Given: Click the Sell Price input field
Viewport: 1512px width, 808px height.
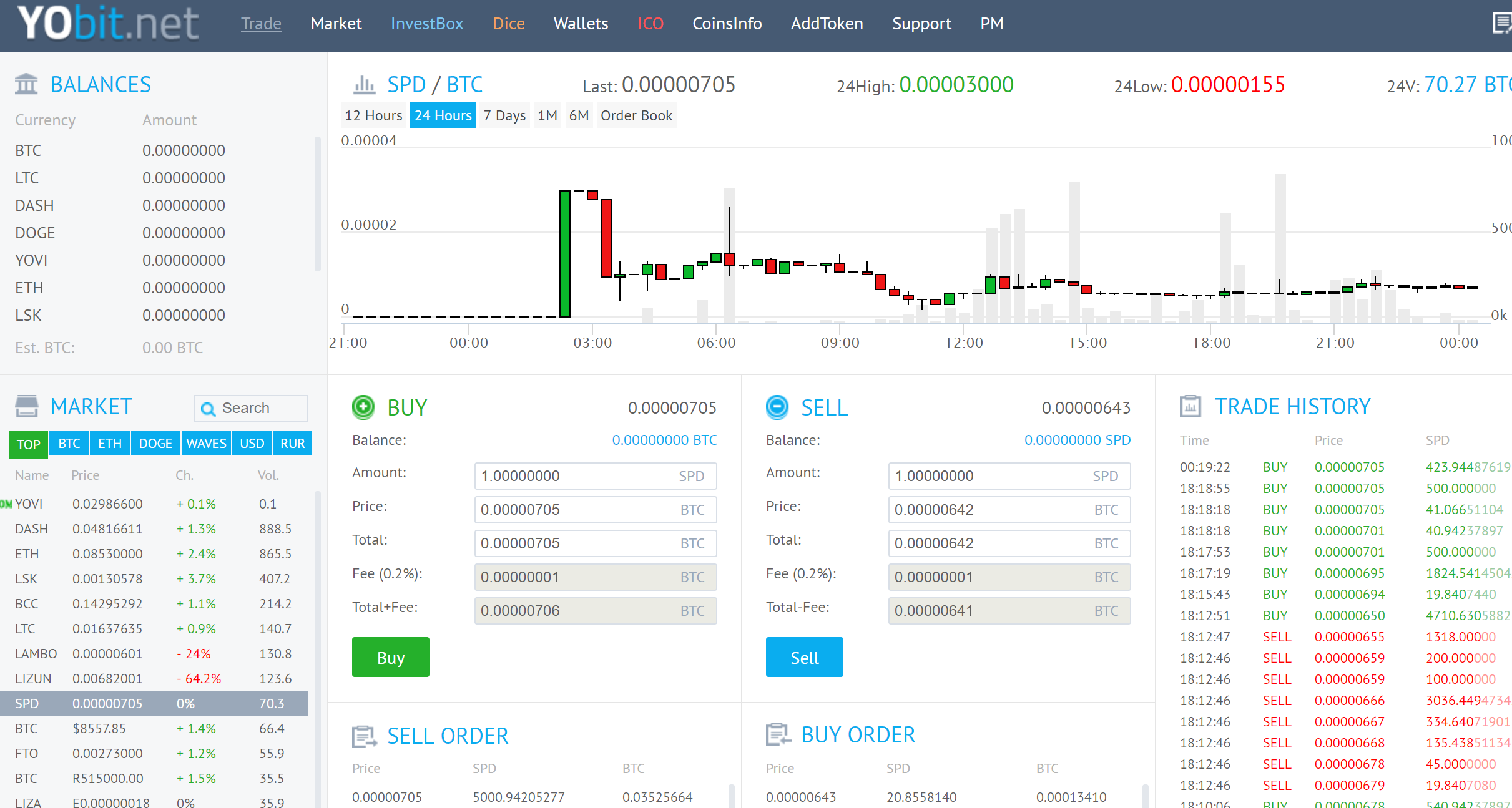Looking at the screenshot, I should 1009,510.
